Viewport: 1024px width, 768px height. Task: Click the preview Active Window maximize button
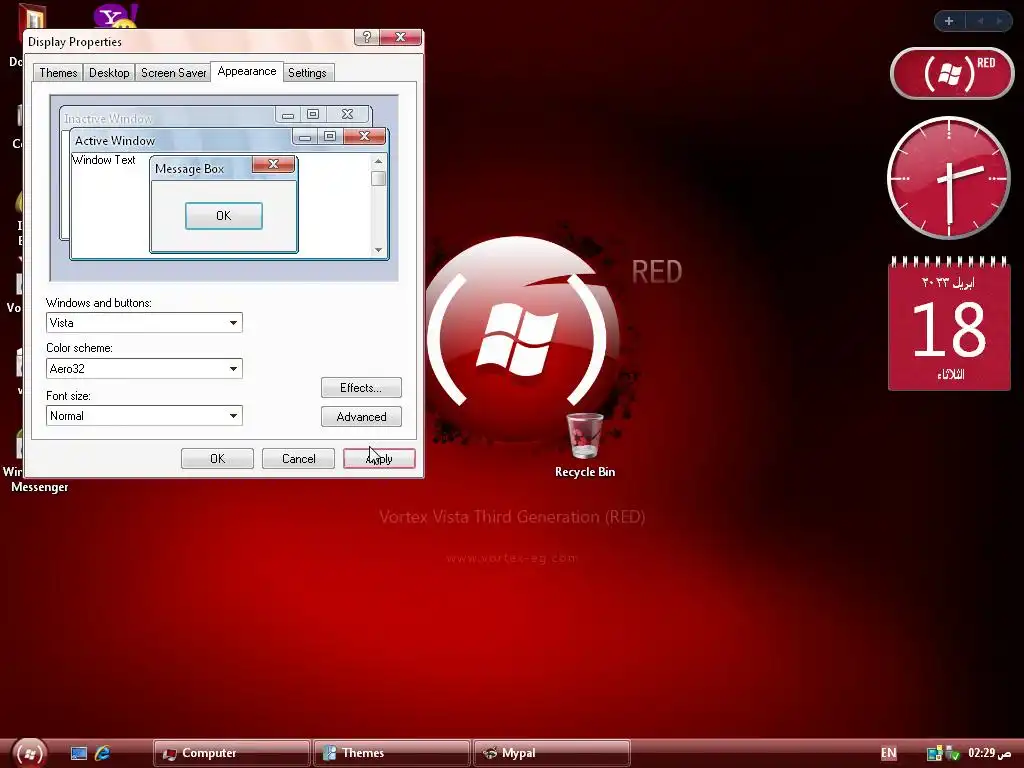tap(330, 136)
